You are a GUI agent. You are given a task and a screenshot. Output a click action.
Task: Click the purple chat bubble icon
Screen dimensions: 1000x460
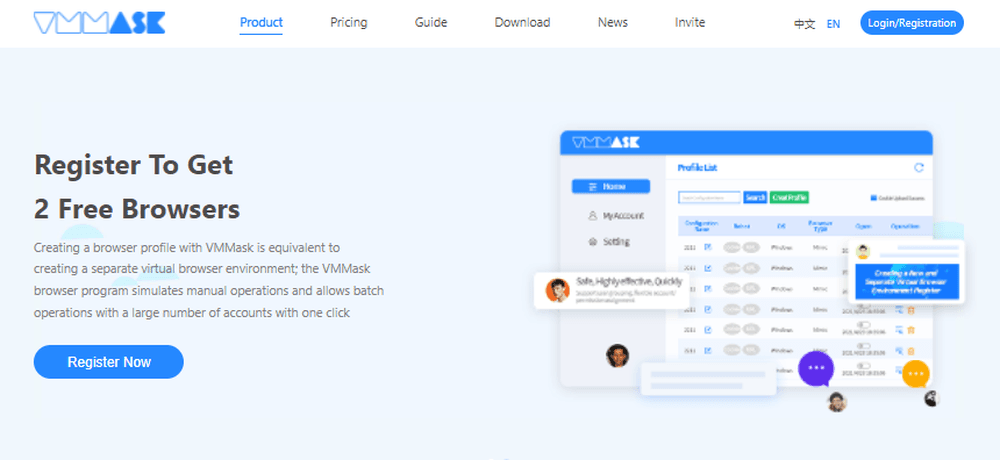pos(816,368)
